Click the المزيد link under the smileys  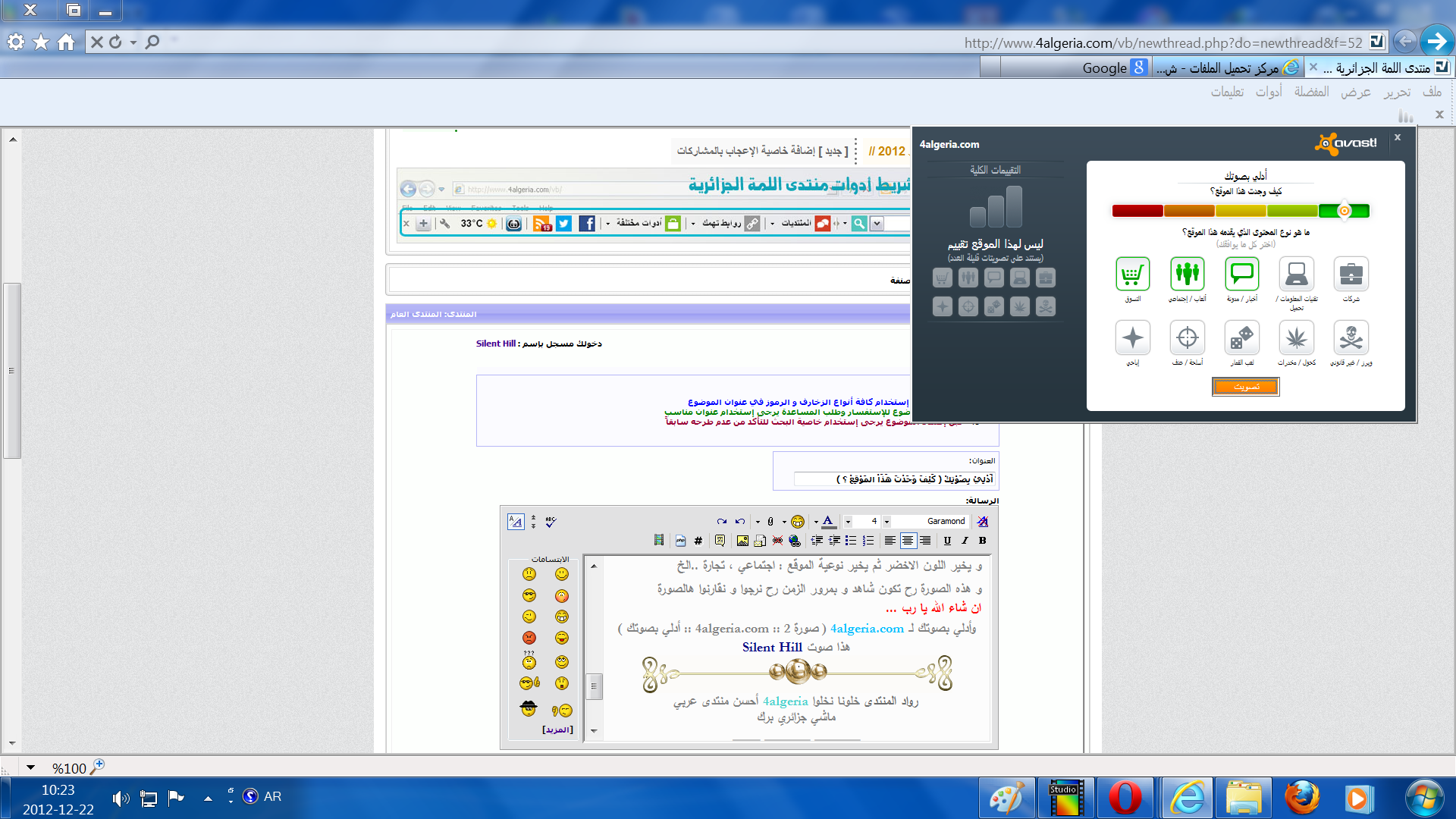point(557,730)
